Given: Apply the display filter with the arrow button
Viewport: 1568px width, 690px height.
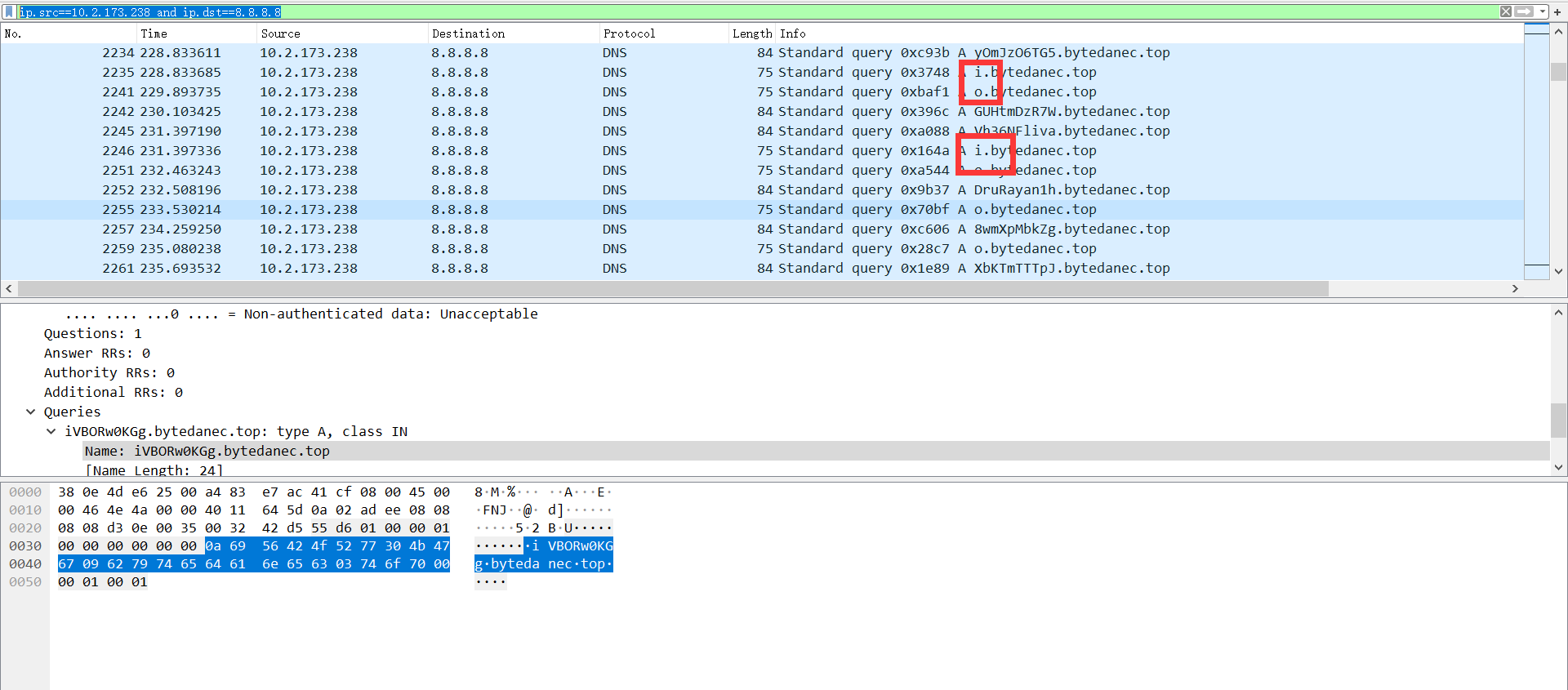Looking at the screenshot, I should click(1524, 11).
